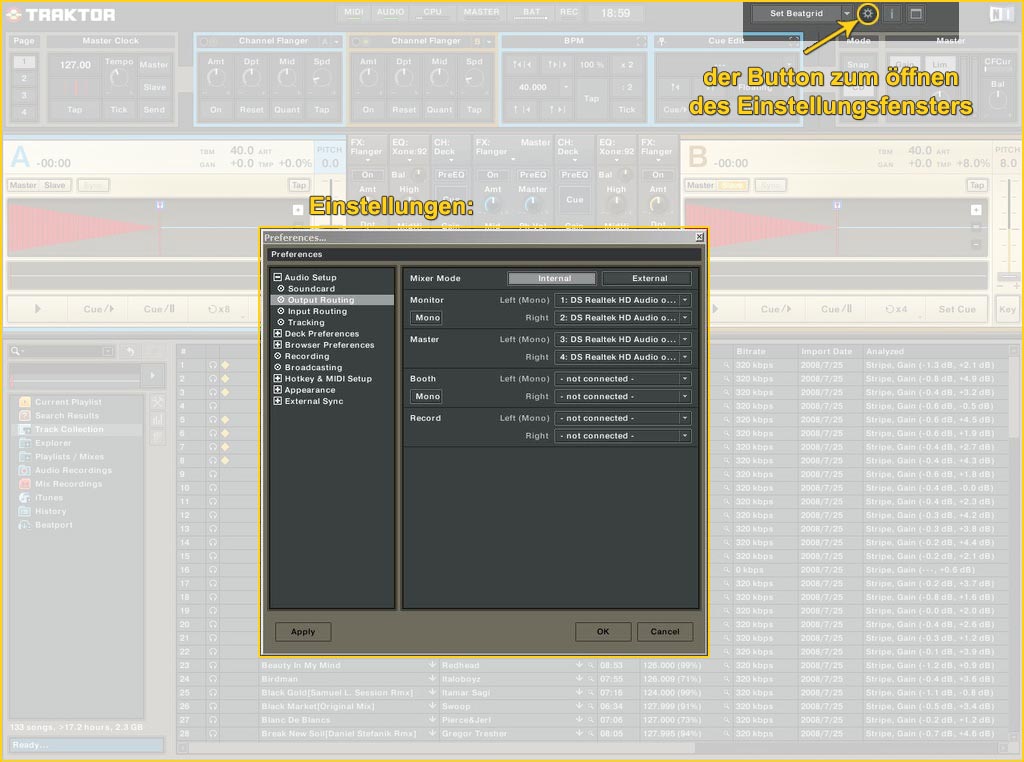
Task: Open the Monitor Left (Mono) output dropdown
Action: click(622, 300)
